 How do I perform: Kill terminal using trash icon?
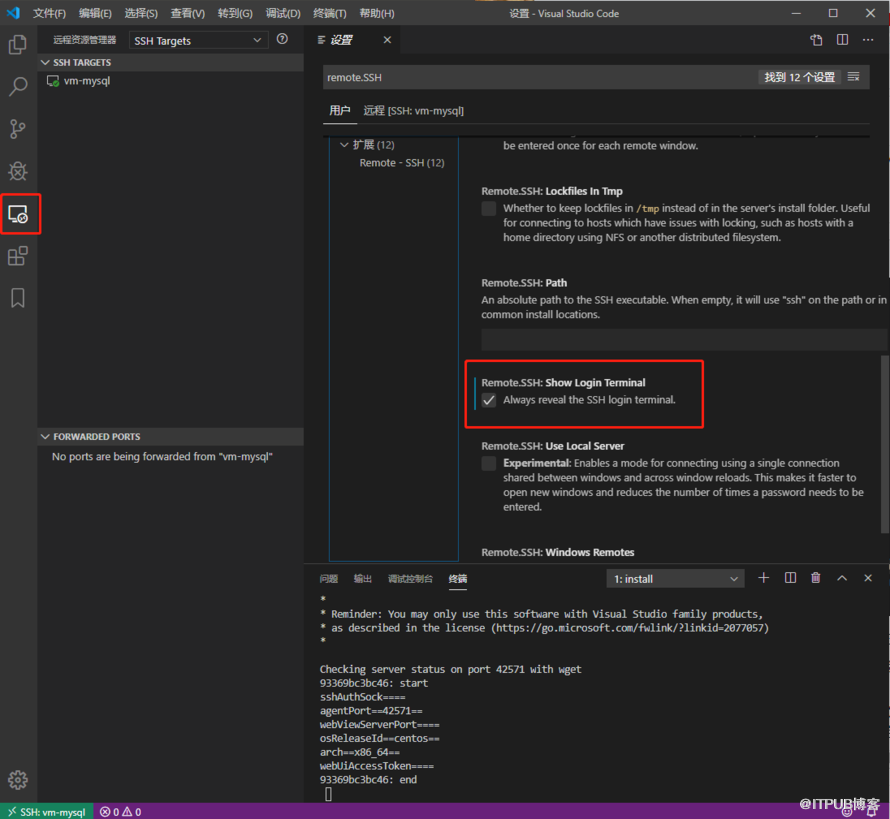815,578
